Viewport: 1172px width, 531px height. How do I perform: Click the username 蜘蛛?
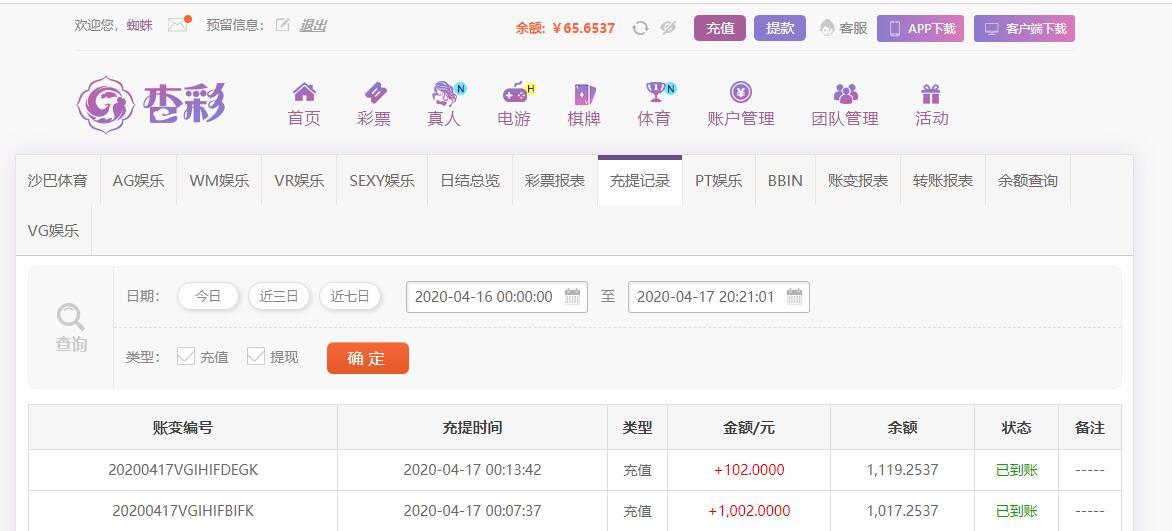[x=140, y=25]
